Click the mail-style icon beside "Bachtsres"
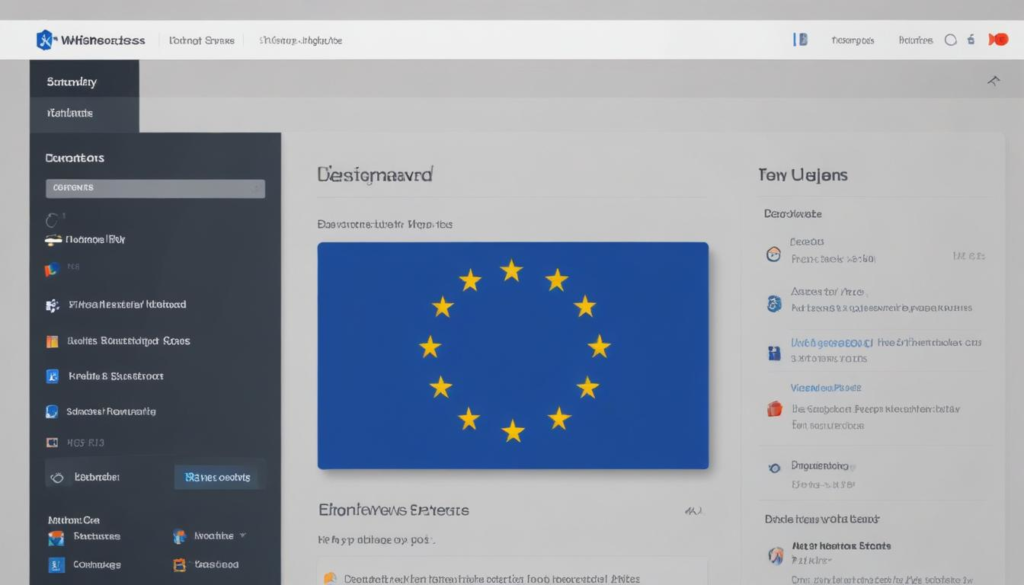This screenshot has height=585, width=1024. pyautogui.click(x=56, y=537)
